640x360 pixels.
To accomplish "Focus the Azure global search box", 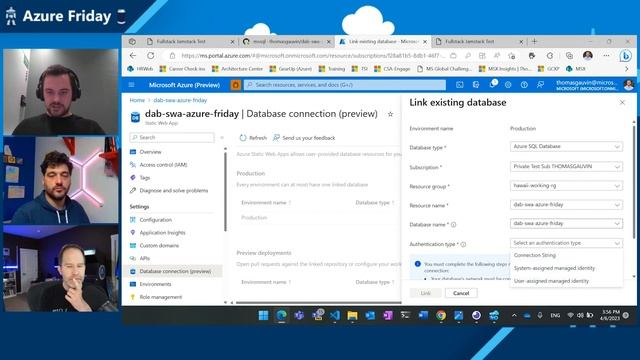I will click(345, 85).
